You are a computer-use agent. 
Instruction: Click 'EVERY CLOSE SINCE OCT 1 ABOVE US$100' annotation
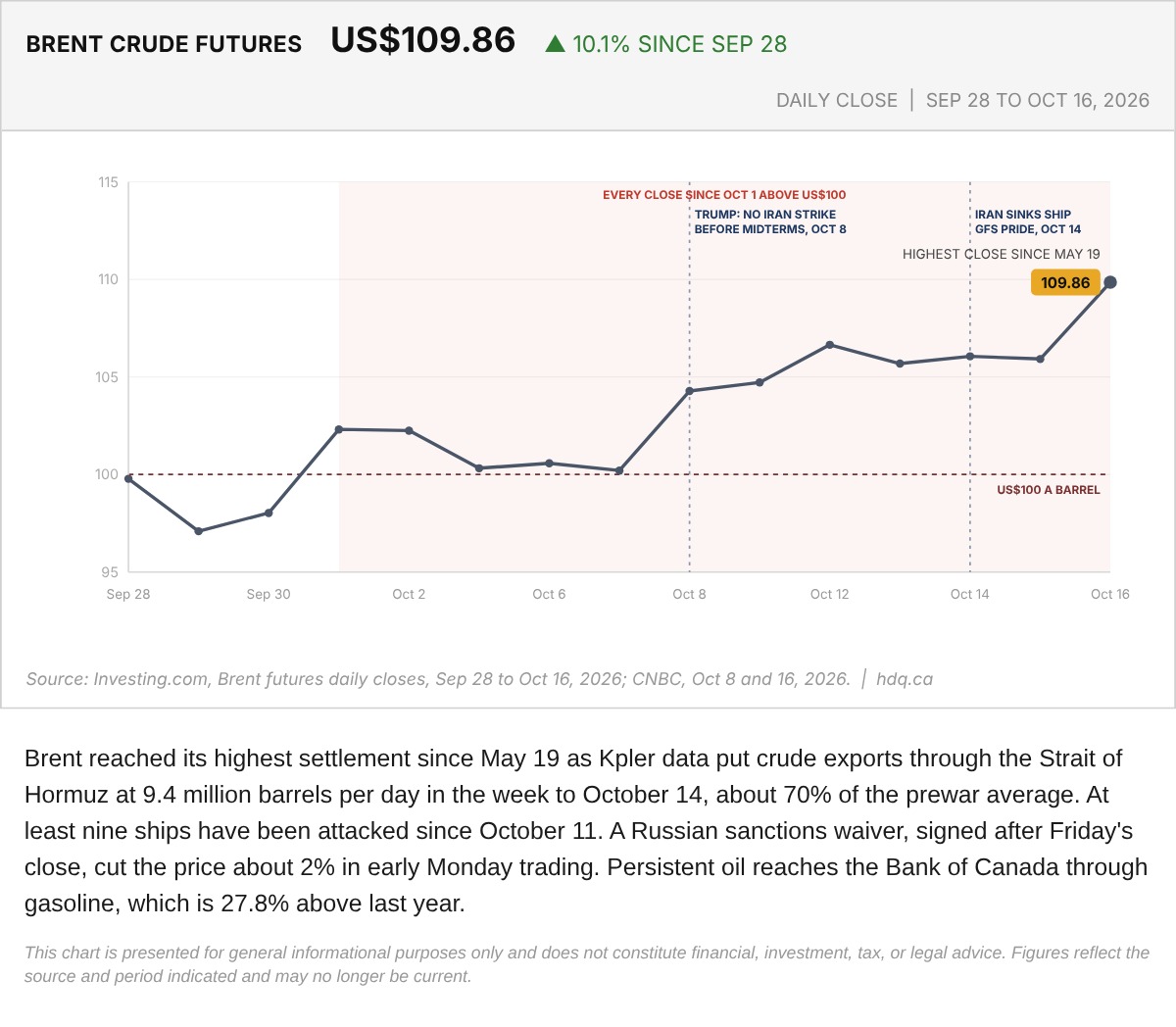click(x=724, y=195)
